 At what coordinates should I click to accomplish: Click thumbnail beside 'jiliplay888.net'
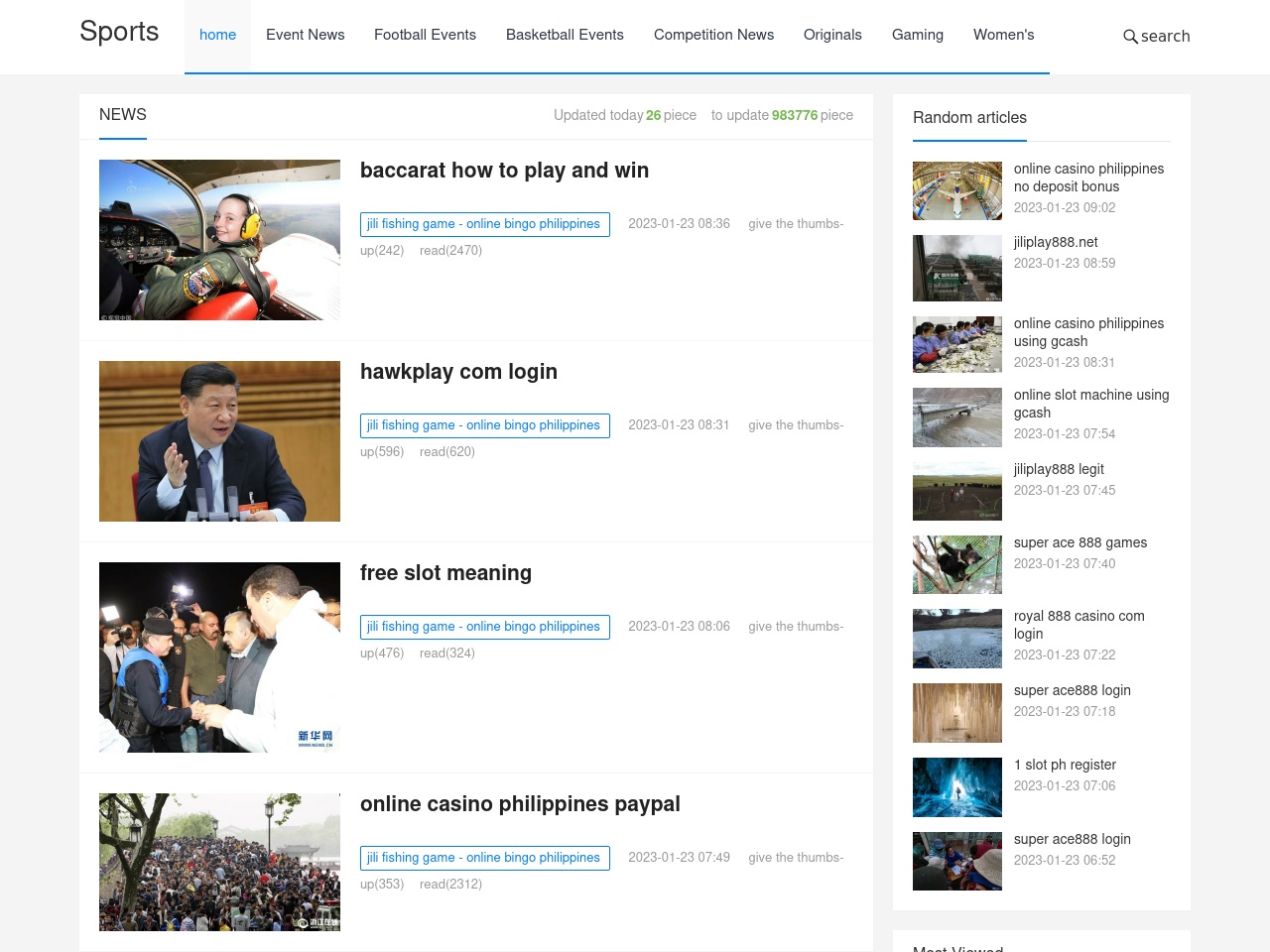tap(957, 268)
